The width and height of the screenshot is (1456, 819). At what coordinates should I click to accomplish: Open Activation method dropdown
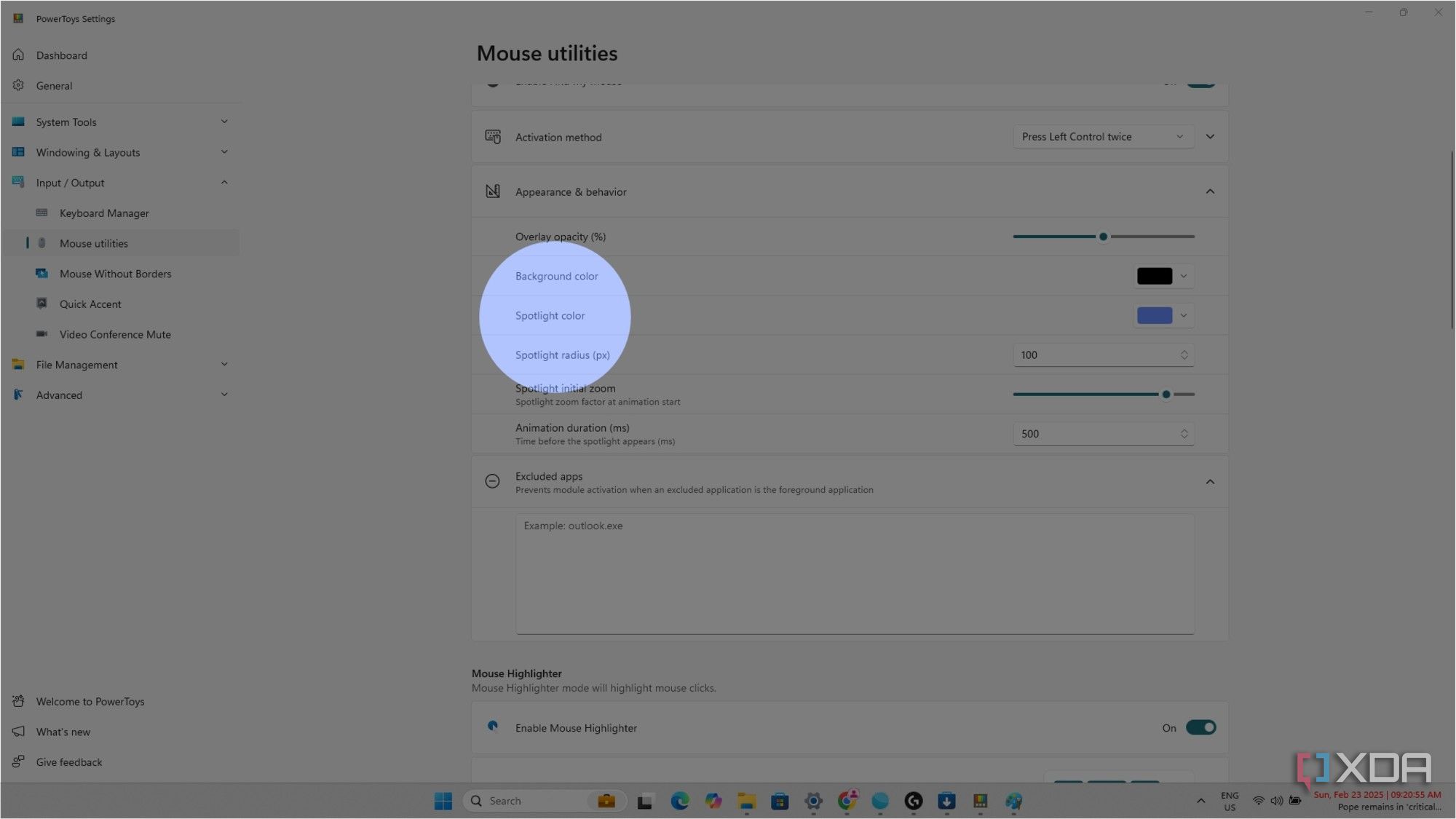click(1104, 137)
